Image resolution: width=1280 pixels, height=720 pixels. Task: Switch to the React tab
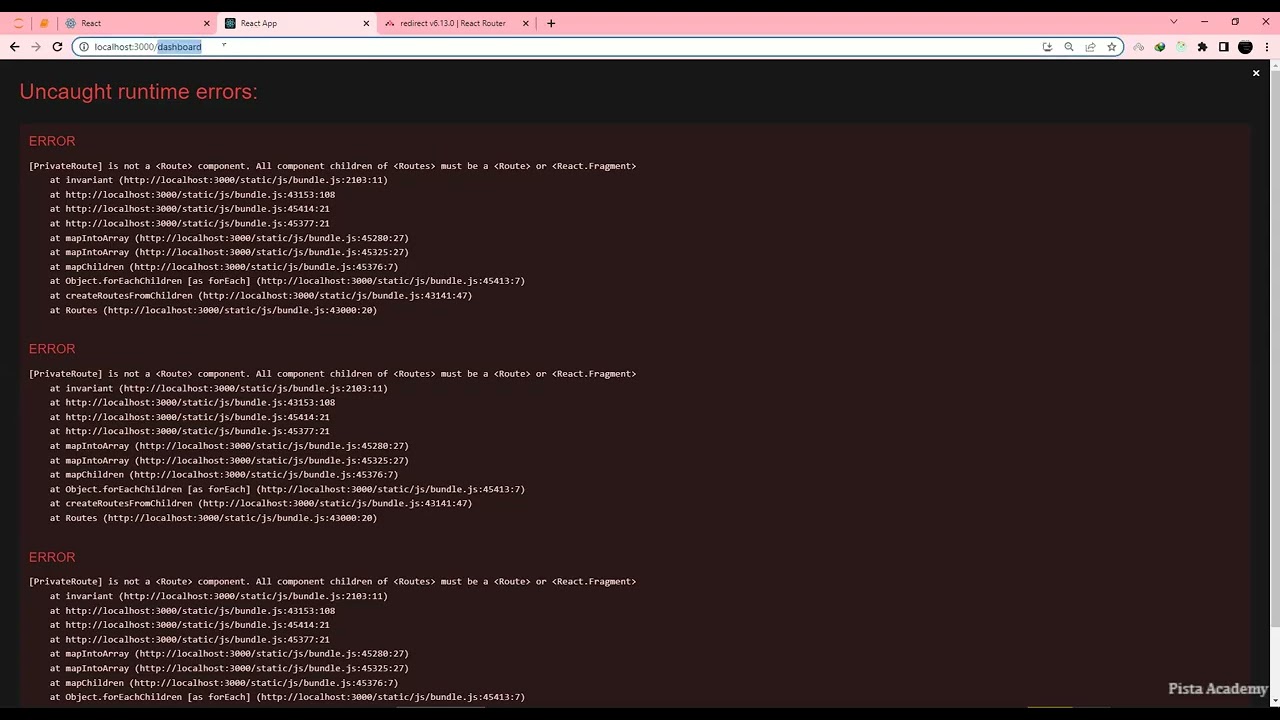tap(137, 23)
